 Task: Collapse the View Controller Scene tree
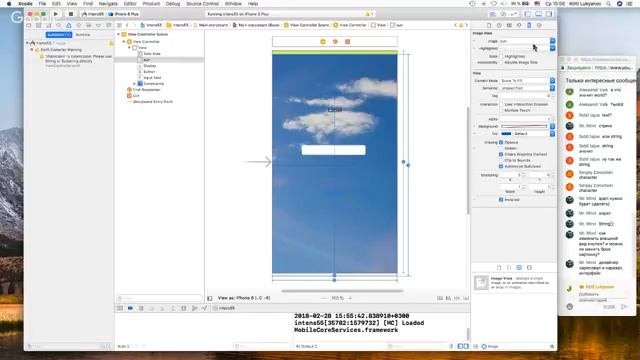[119, 34]
